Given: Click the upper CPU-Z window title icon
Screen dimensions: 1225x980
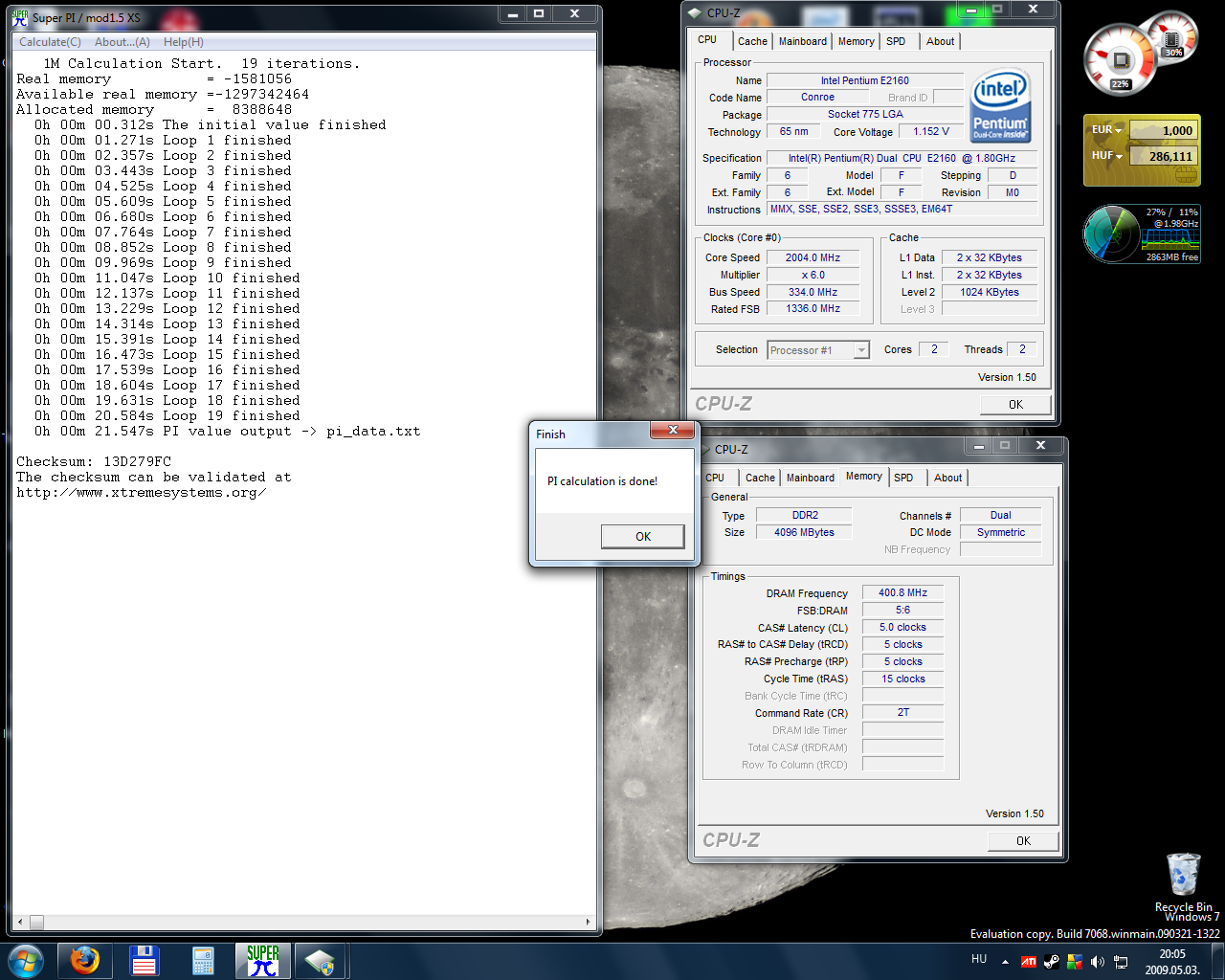Looking at the screenshot, I should (x=696, y=13).
